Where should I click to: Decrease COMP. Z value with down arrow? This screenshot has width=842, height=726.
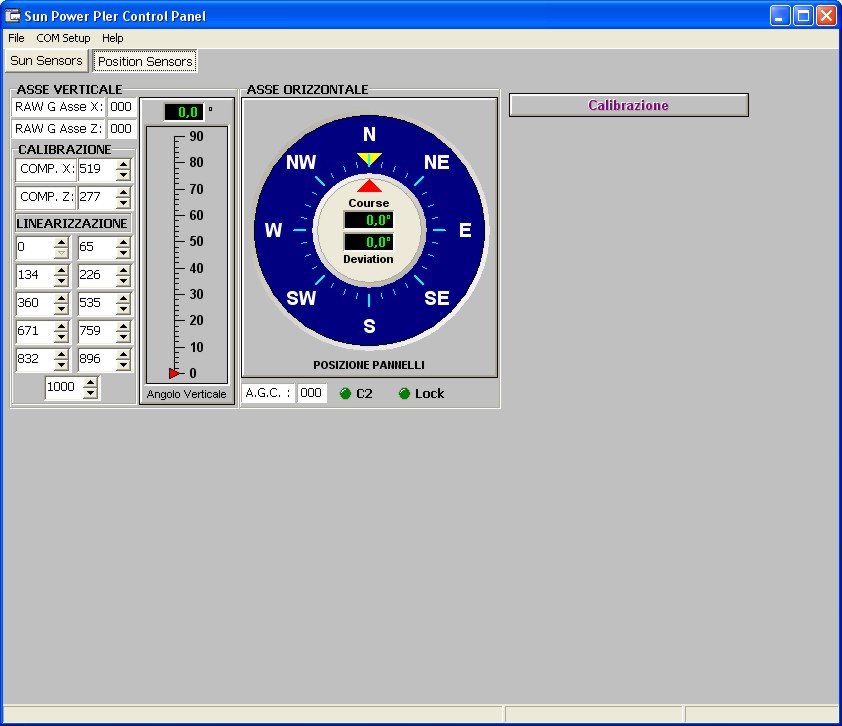click(124, 203)
